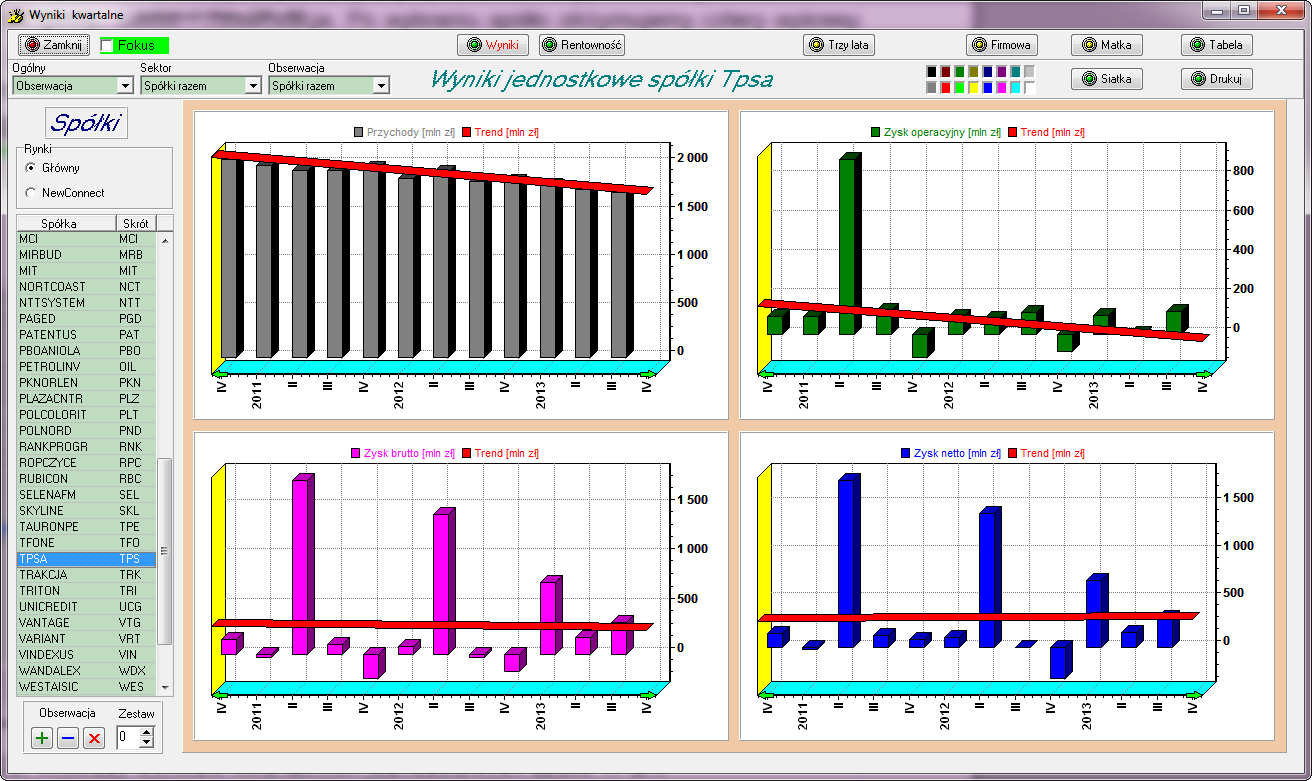Click the Drukuj print button
Image resolution: width=1312 pixels, height=781 pixels.
tap(1216, 79)
